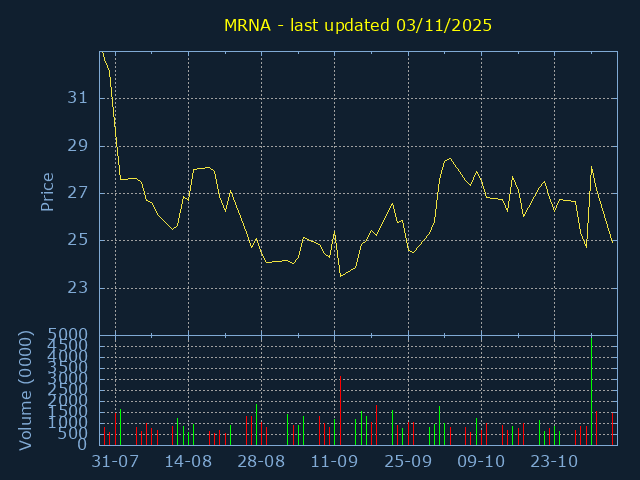
Task: Click the chart title 'MRNA - last updated 03/11/2025'
Action: coord(358,25)
